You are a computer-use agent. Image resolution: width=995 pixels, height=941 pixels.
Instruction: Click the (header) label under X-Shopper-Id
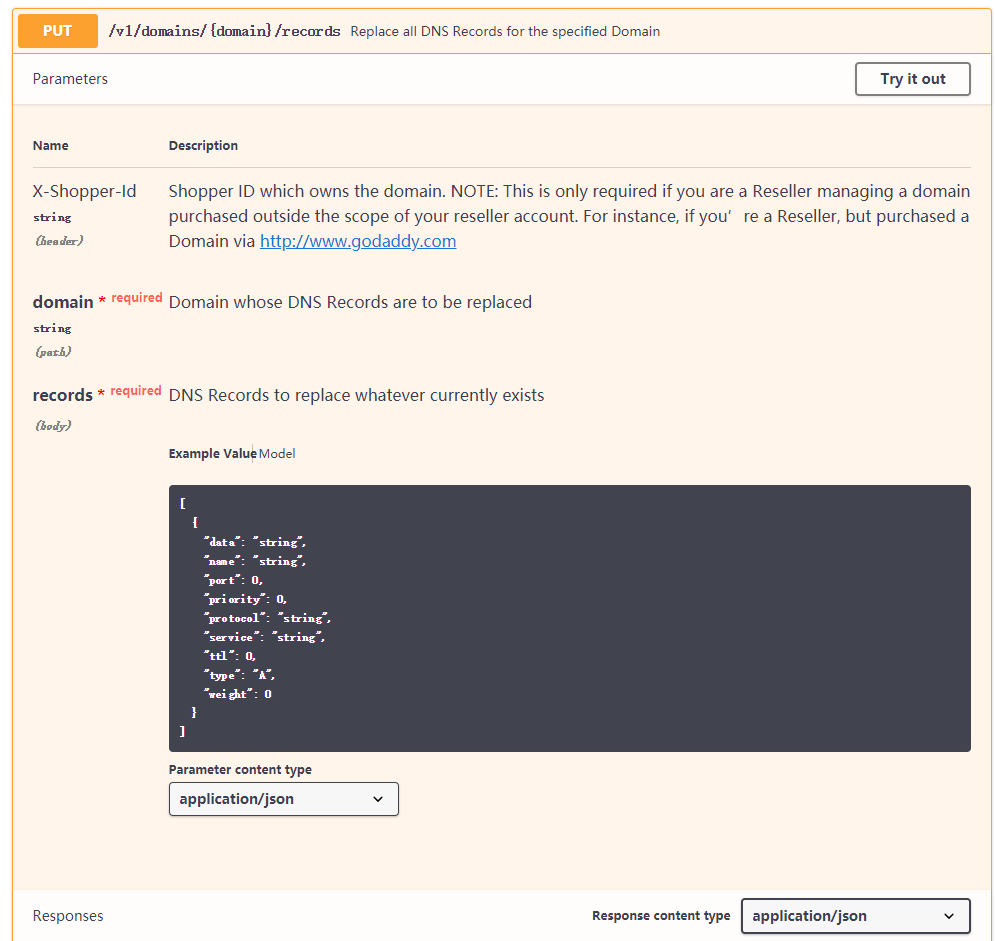pyautogui.click(x=59, y=240)
